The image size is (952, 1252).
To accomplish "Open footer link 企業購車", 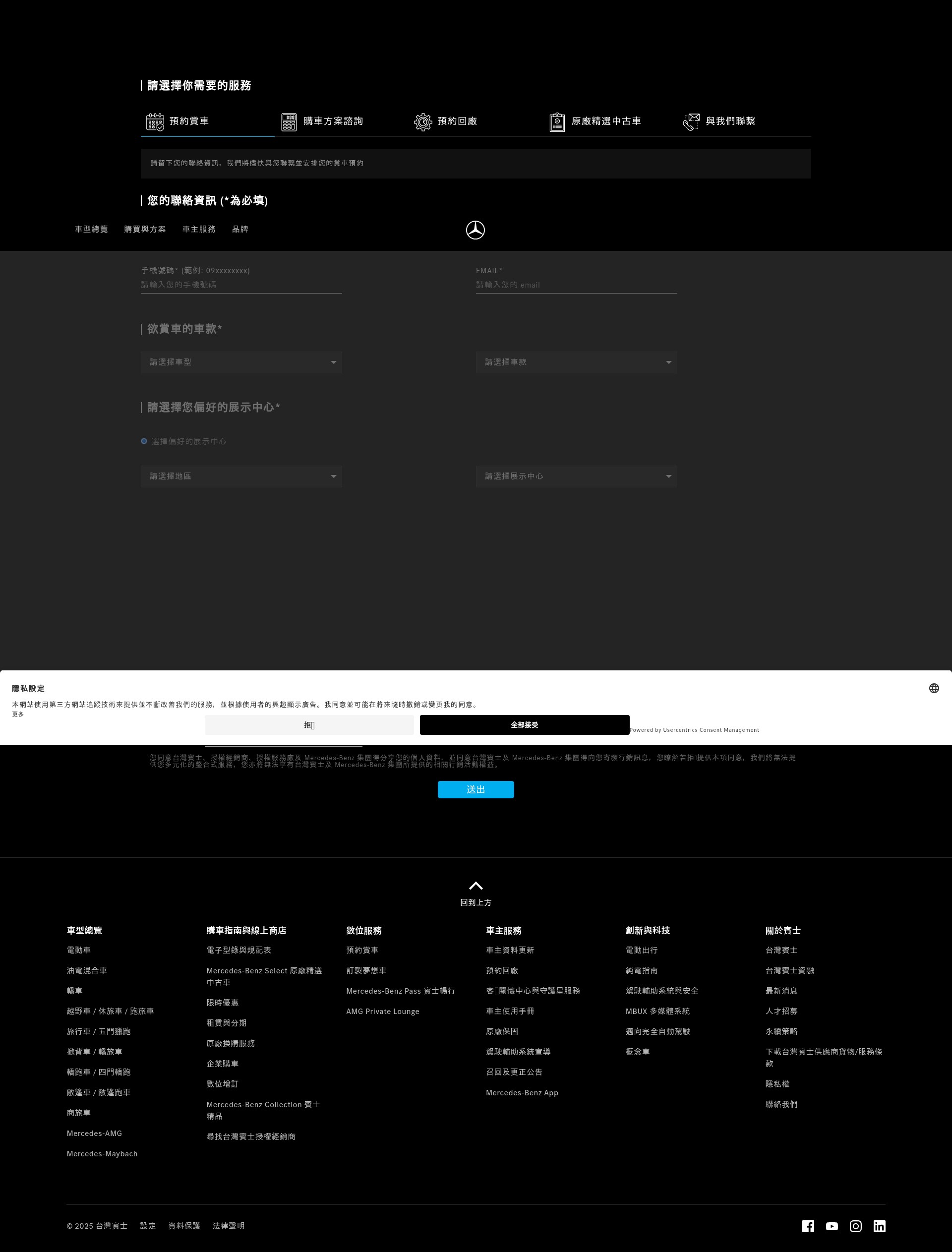I will 222,1064.
